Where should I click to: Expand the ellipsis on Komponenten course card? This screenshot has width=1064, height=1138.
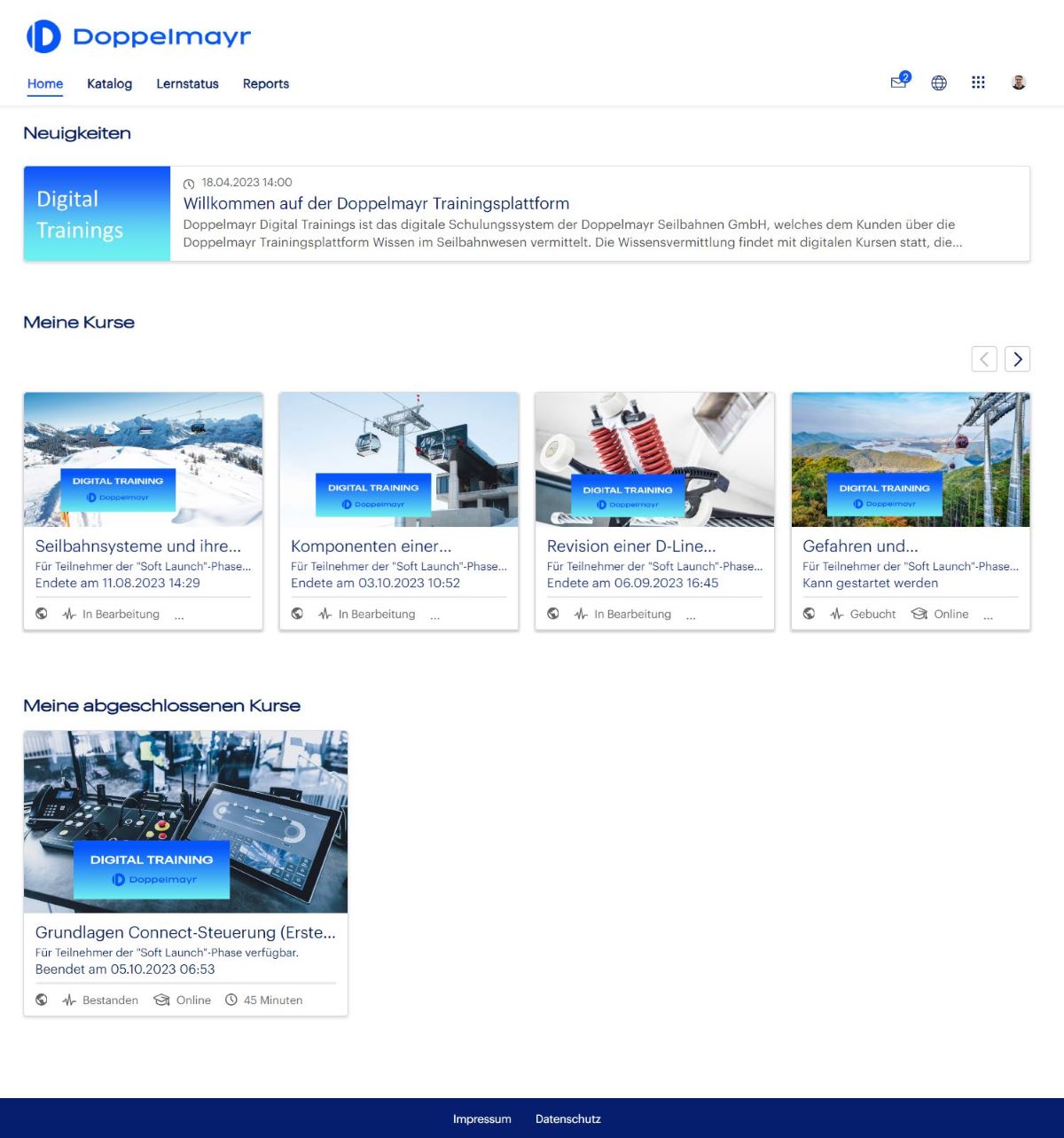[x=434, y=615]
